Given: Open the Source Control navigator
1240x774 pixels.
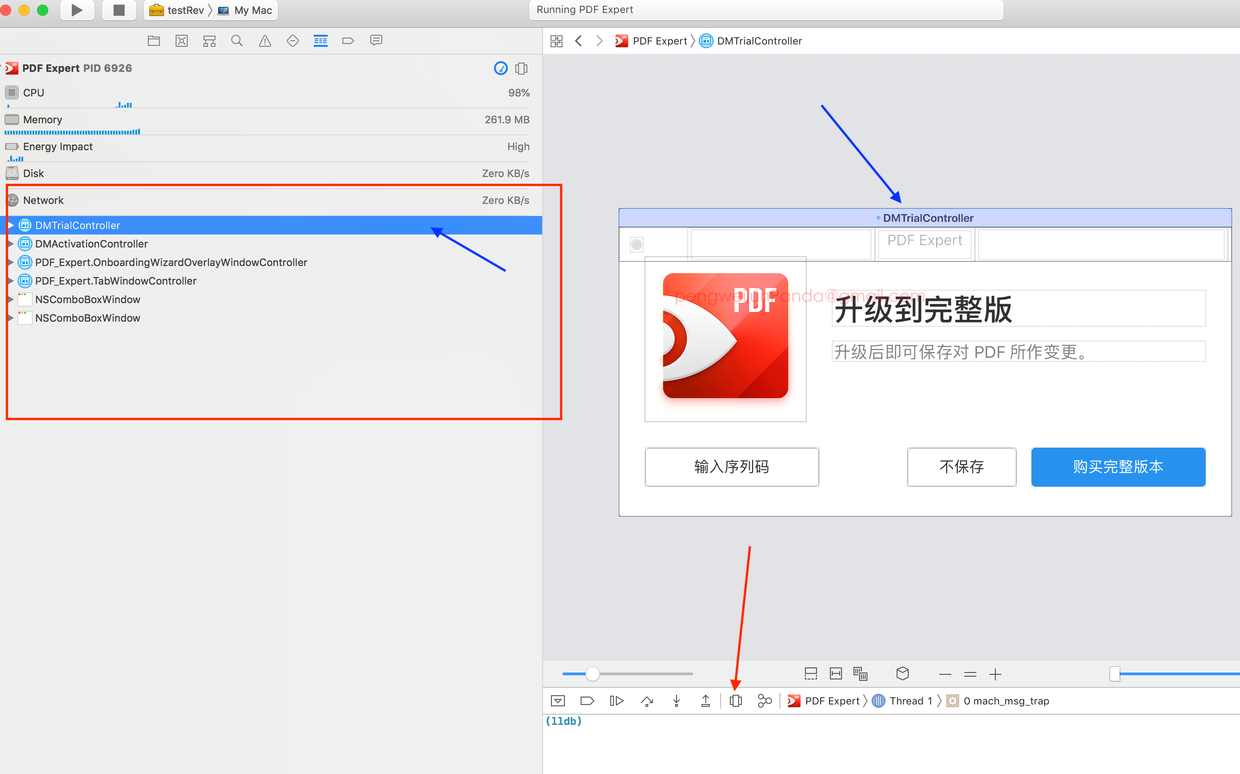Looking at the screenshot, I should tap(181, 41).
